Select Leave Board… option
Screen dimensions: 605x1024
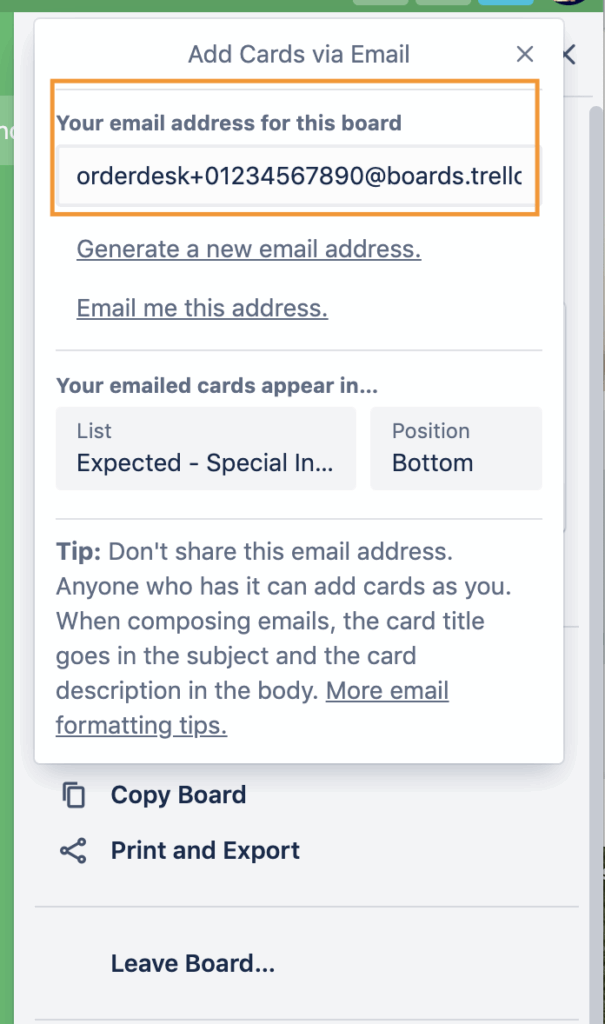tap(192, 964)
